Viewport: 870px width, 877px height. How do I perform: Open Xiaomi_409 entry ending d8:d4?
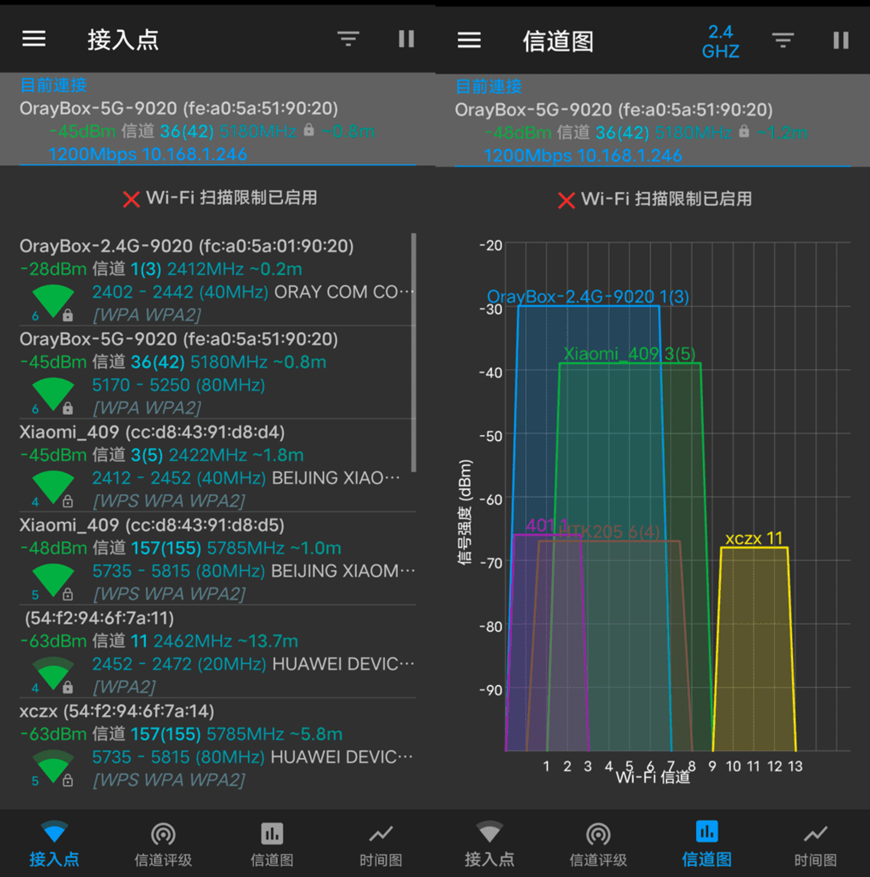[x=217, y=465]
